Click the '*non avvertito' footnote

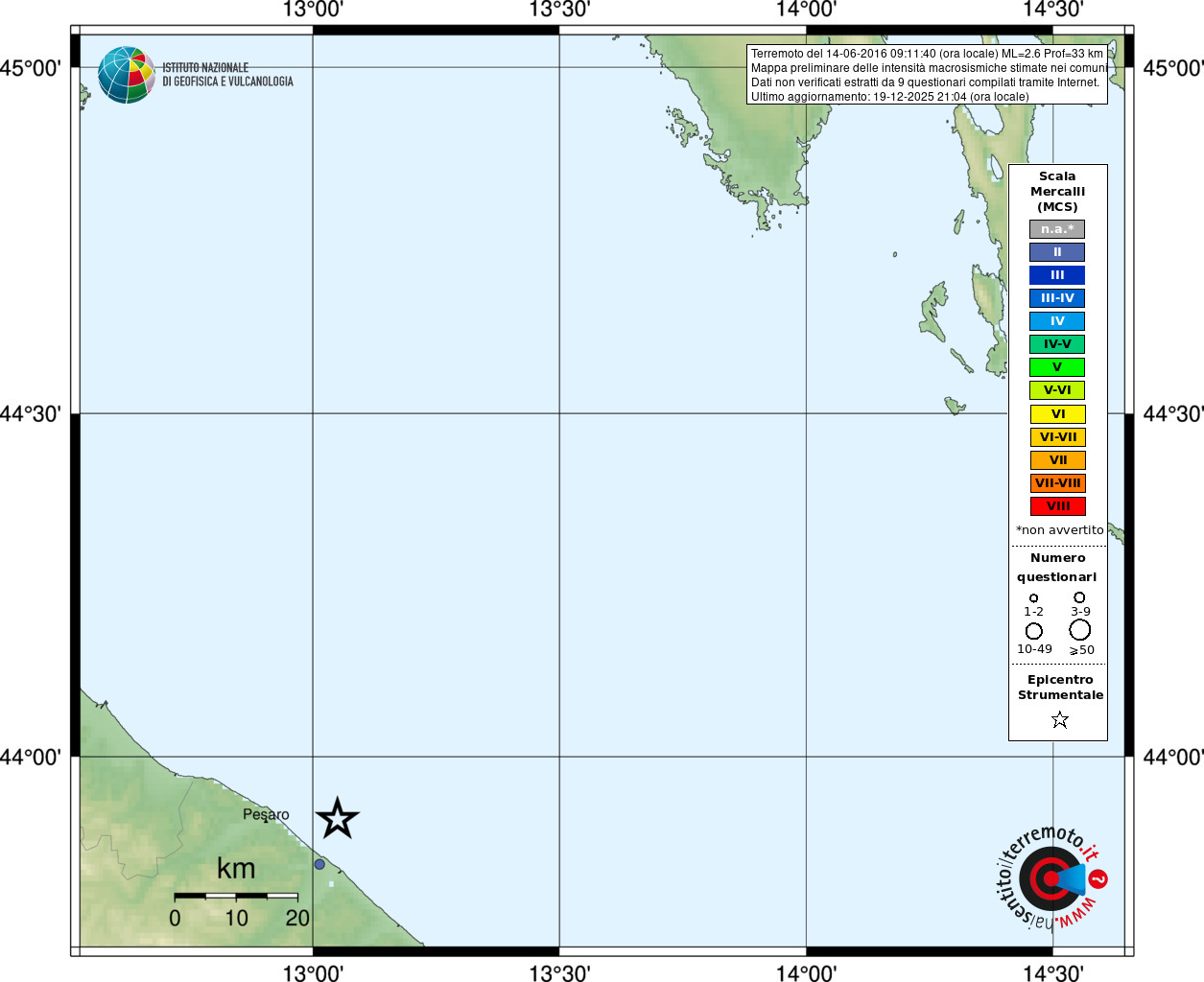pos(1059,530)
